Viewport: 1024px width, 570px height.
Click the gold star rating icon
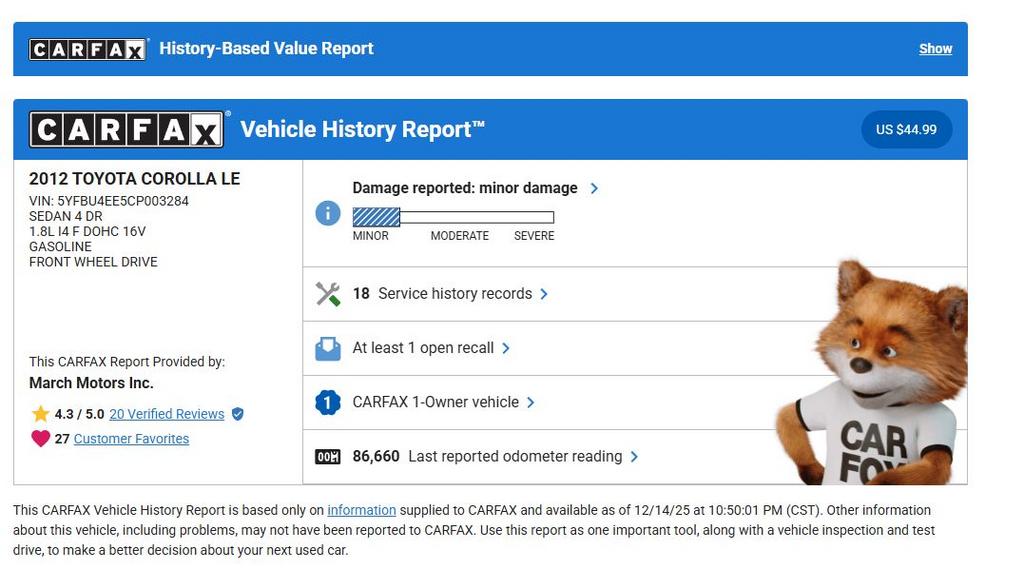click(x=40, y=414)
